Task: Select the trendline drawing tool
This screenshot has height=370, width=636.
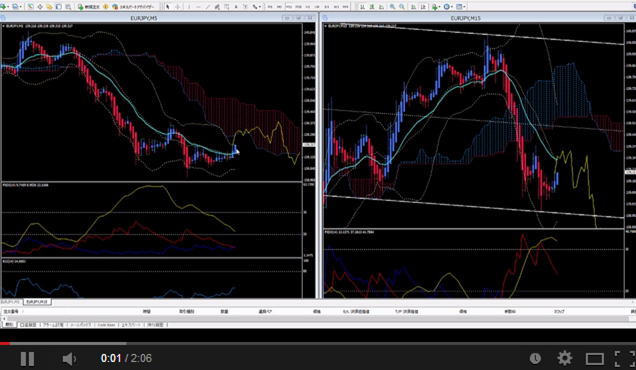Action: (x=208, y=6)
